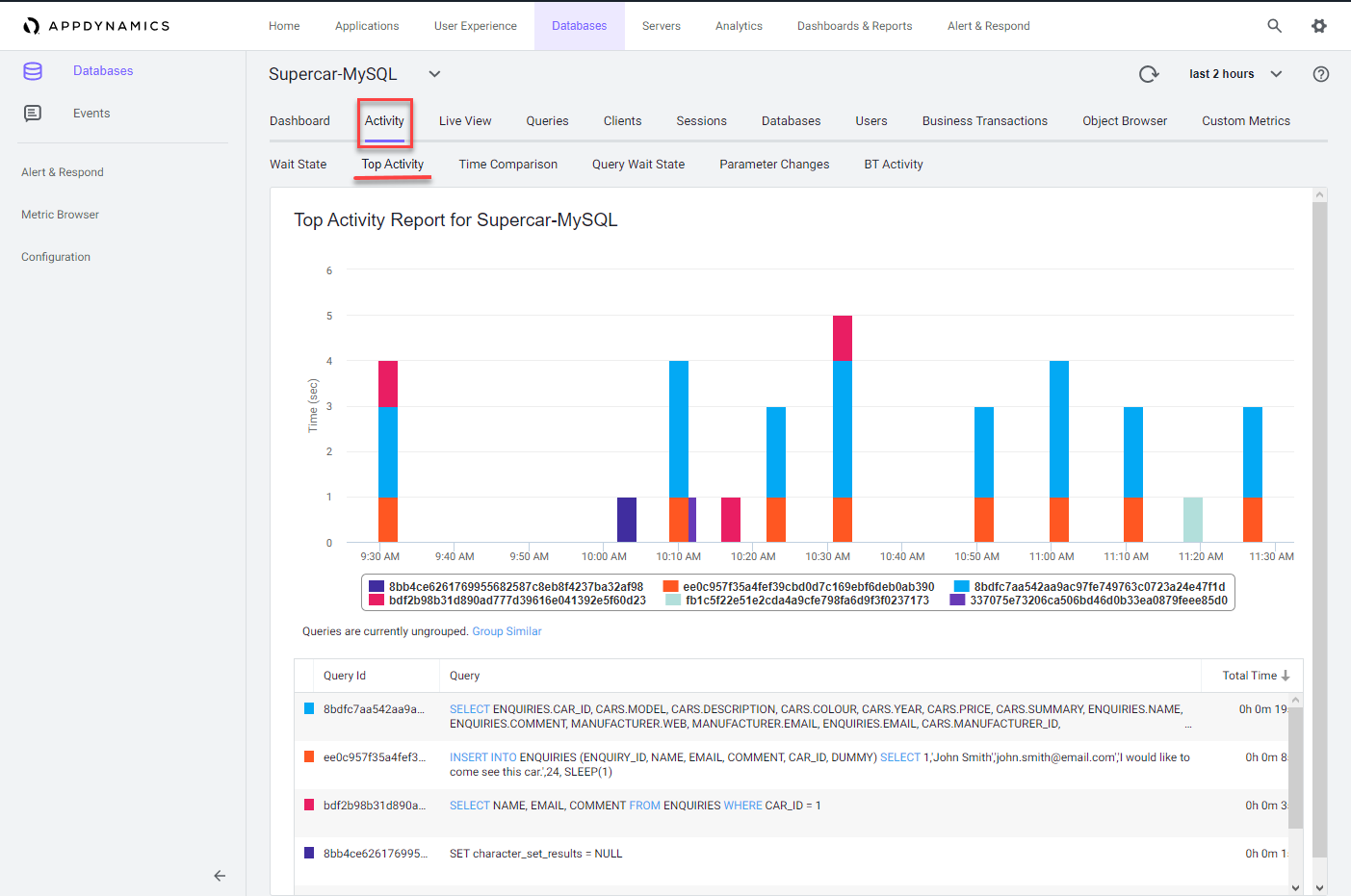Open the Clients tab
Screen dimensions: 1351x896
tap(622, 121)
